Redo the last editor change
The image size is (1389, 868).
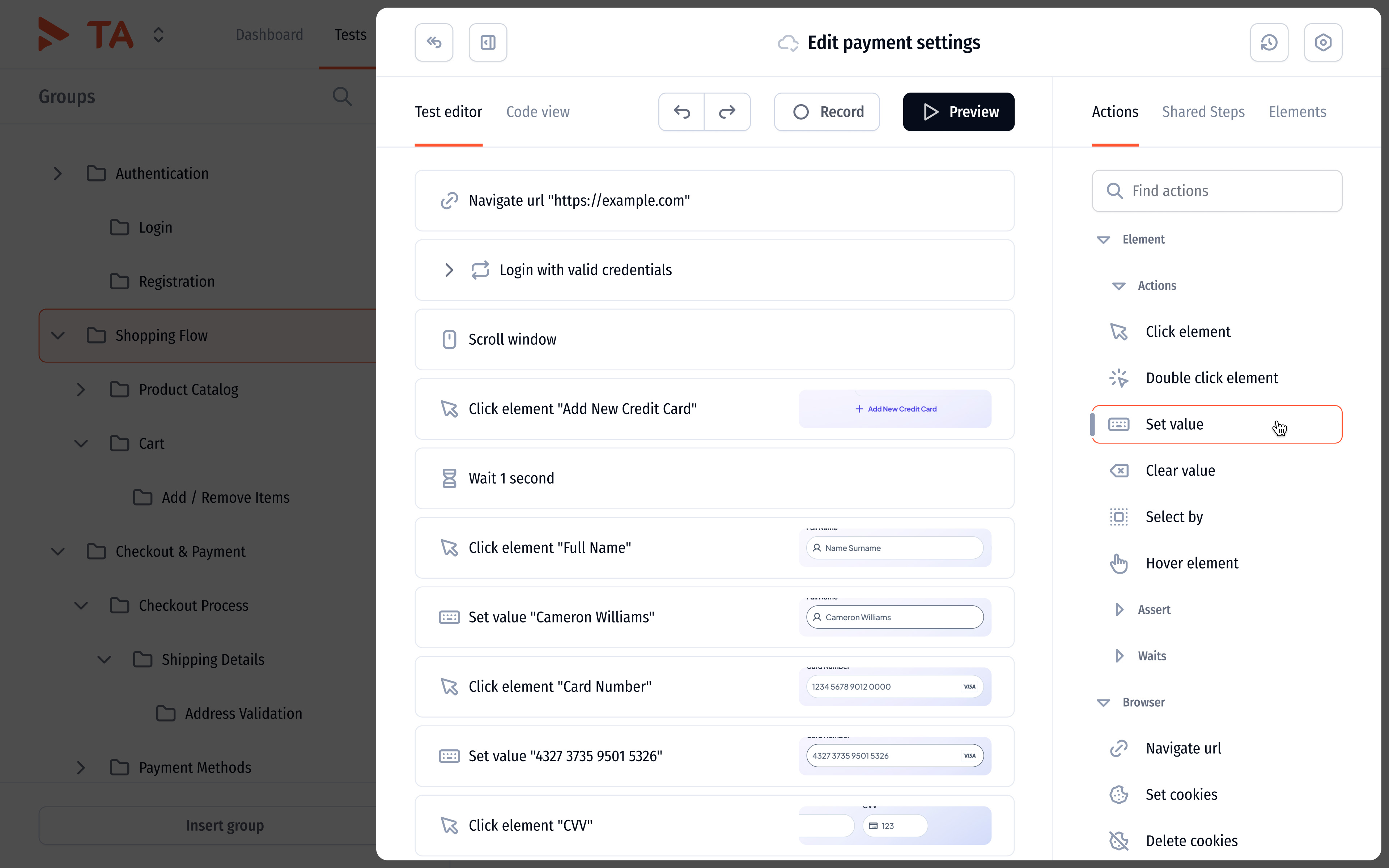click(727, 112)
